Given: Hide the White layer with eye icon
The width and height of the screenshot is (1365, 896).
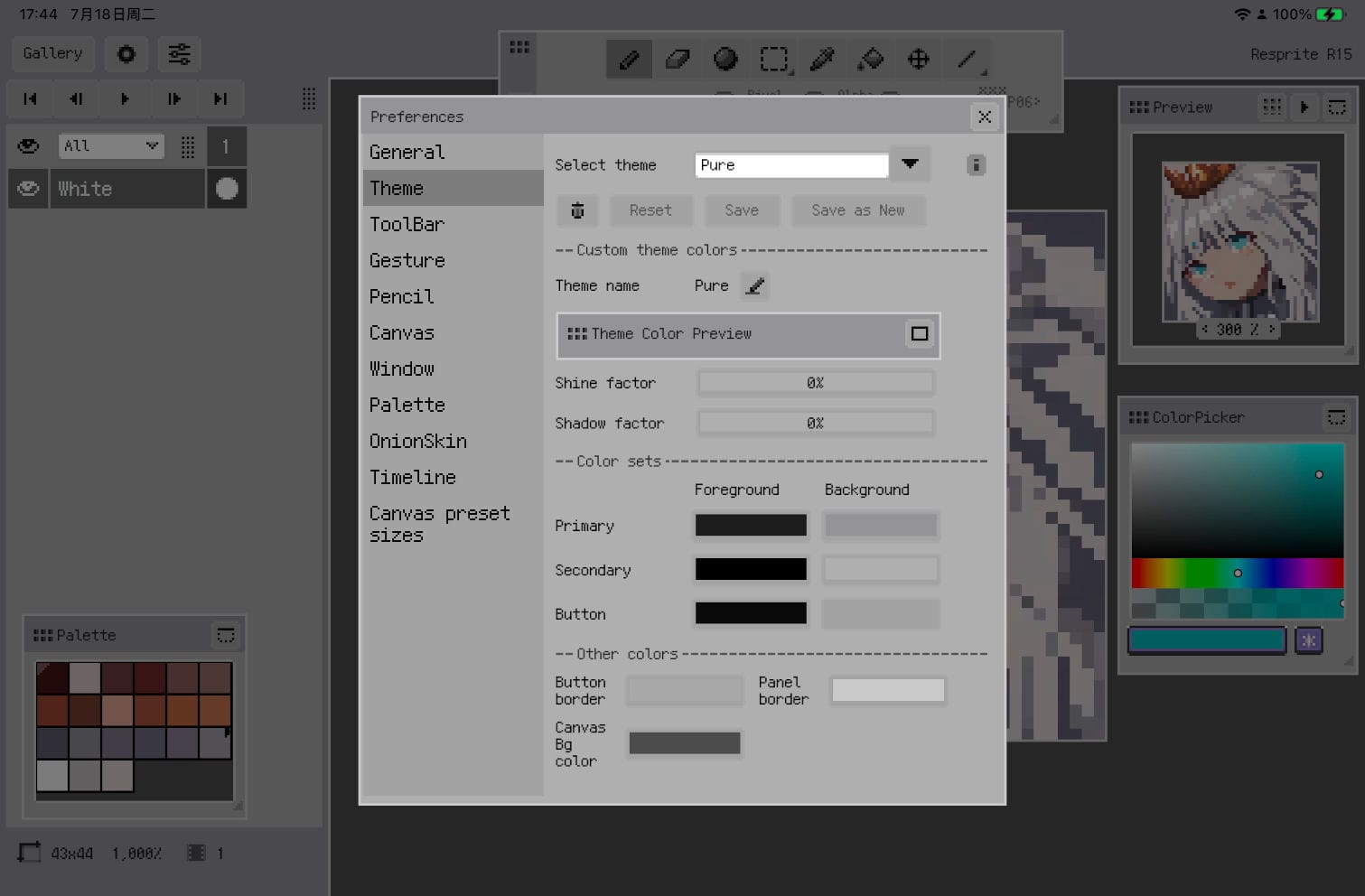Looking at the screenshot, I should tap(29, 189).
